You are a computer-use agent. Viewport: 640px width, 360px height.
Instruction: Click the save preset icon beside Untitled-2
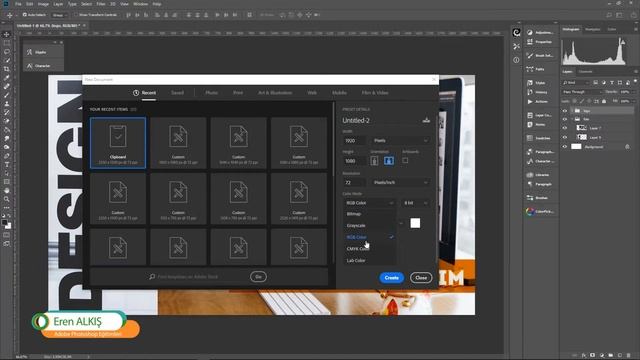click(x=426, y=120)
